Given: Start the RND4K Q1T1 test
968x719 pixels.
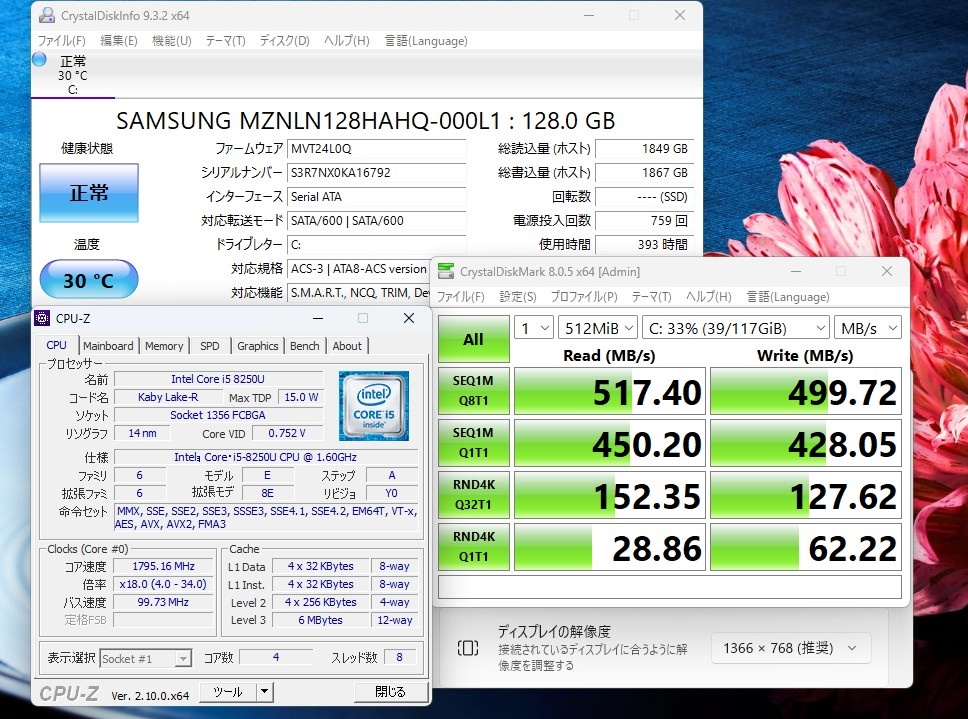Looking at the screenshot, I should pyautogui.click(x=474, y=546).
